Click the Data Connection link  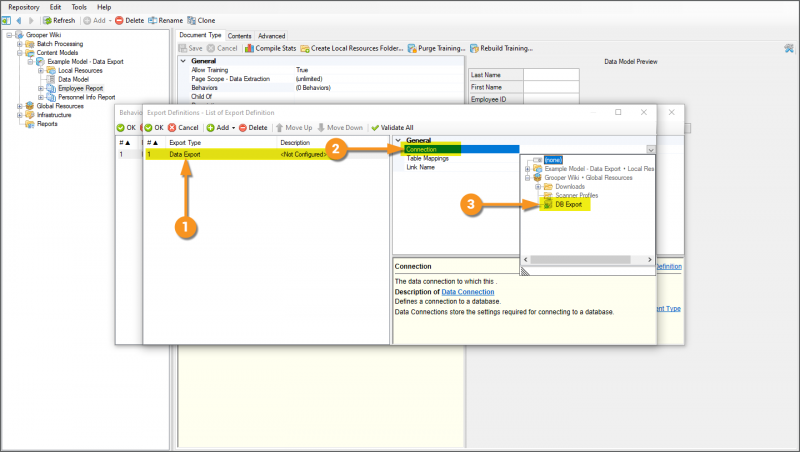(x=468, y=292)
